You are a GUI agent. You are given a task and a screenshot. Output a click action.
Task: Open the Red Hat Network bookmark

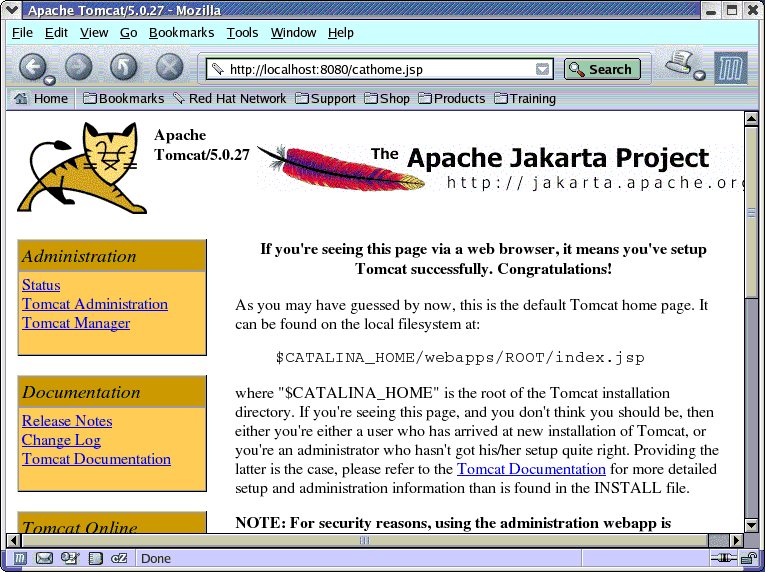click(230, 99)
